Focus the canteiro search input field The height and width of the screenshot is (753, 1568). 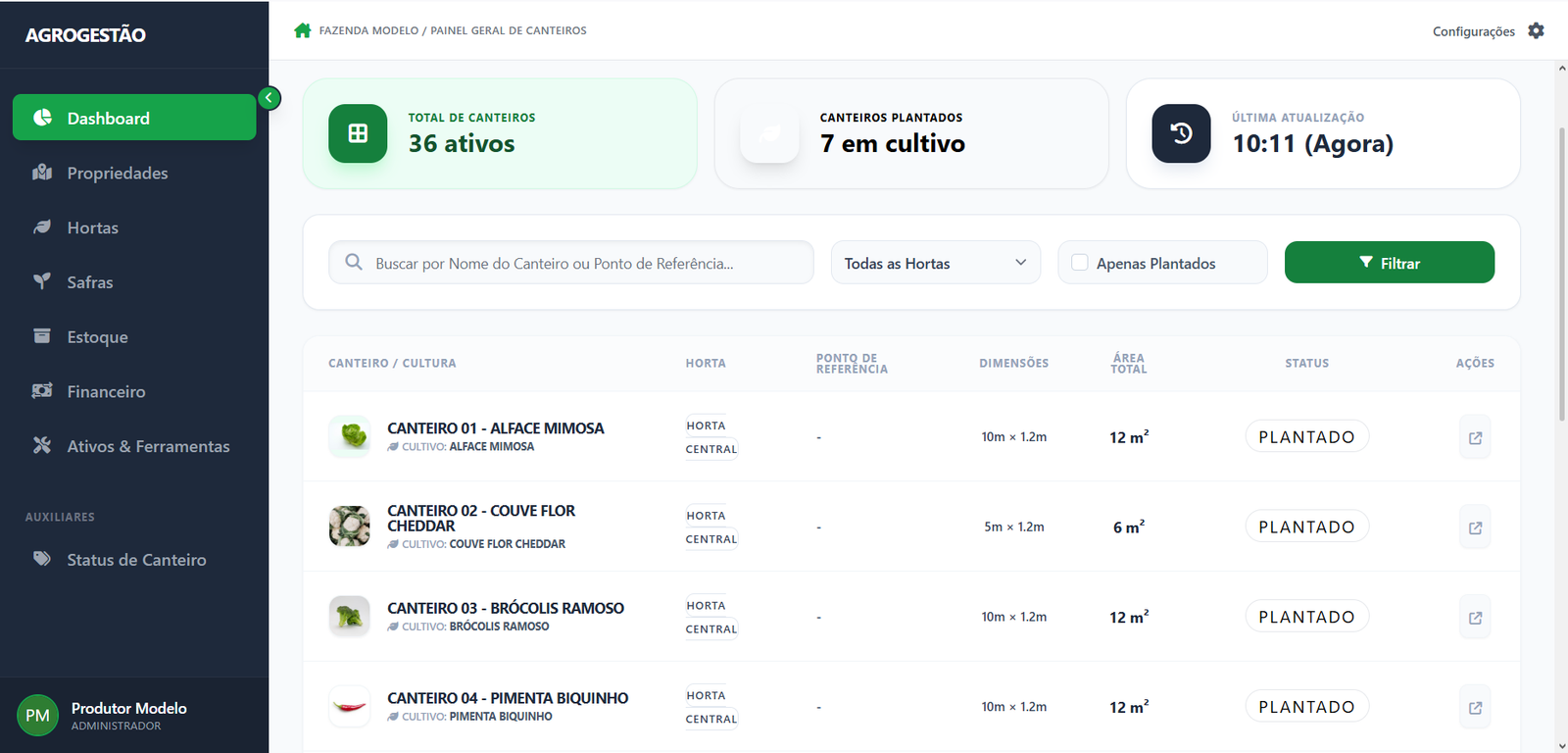pyautogui.click(x=571, y=263)
